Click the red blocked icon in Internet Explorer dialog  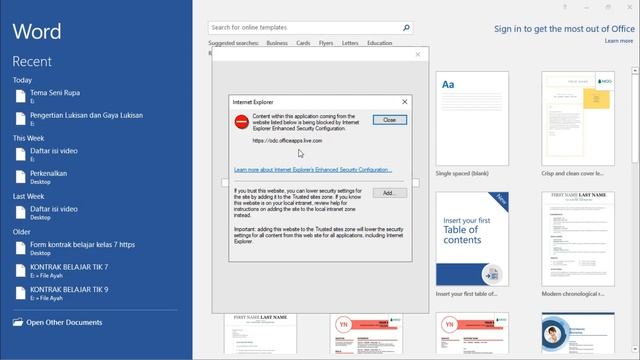pyautogui.click(x=242, y=122)
